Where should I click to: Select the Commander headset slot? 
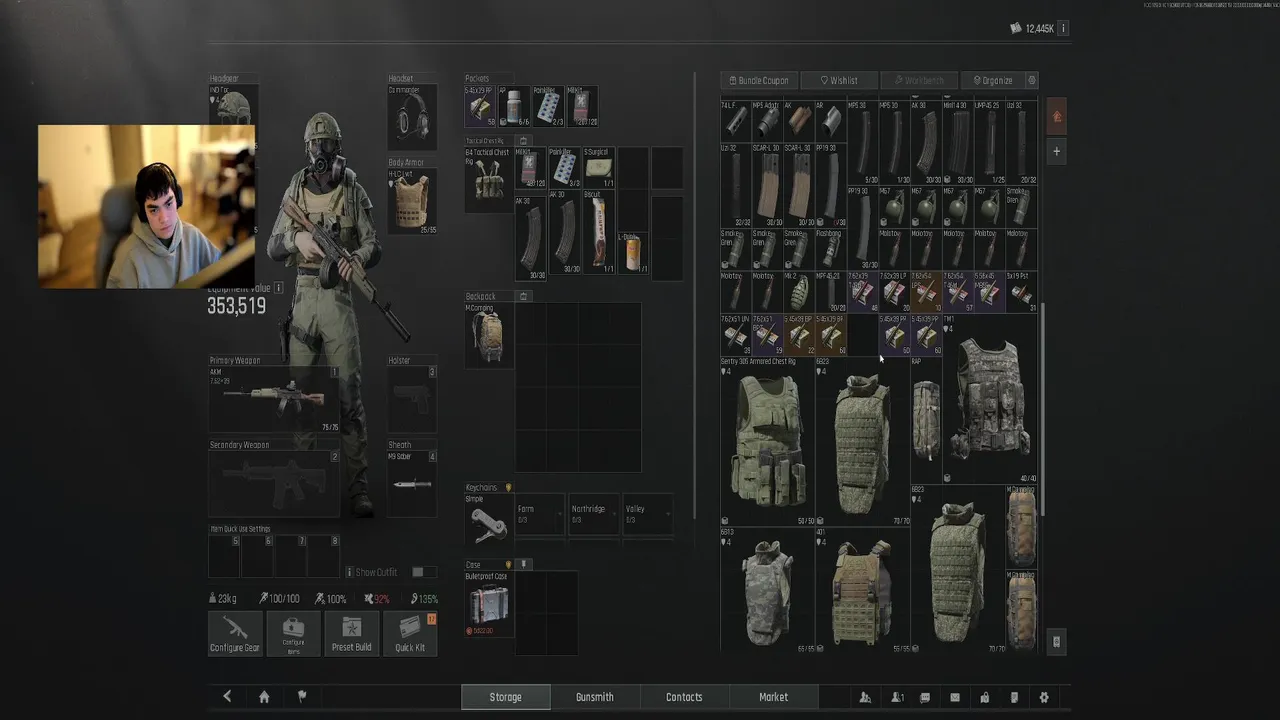click(412, 118)
